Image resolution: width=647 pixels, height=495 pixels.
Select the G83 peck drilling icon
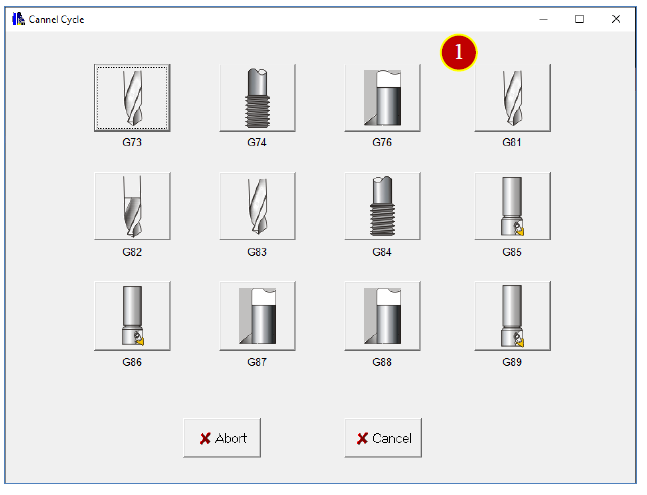257,206
